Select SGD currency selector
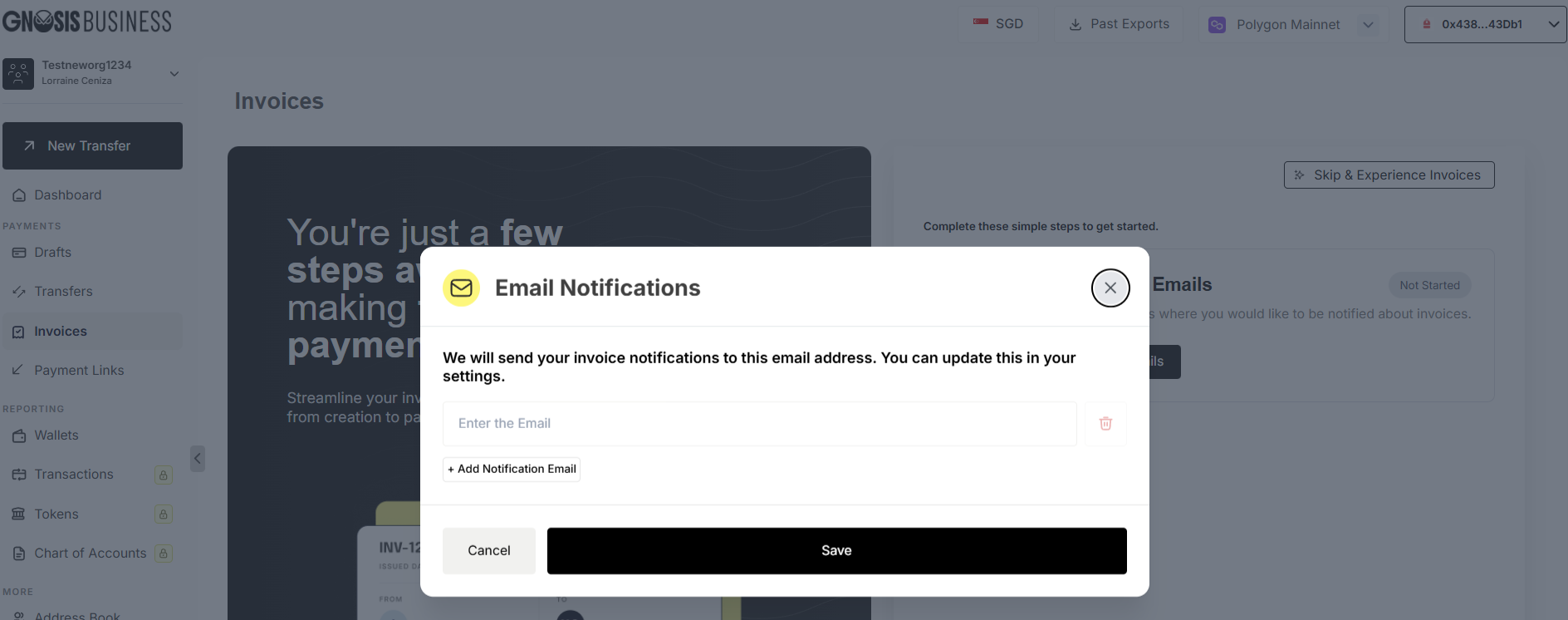1568x620 pixels. [998, 24]
